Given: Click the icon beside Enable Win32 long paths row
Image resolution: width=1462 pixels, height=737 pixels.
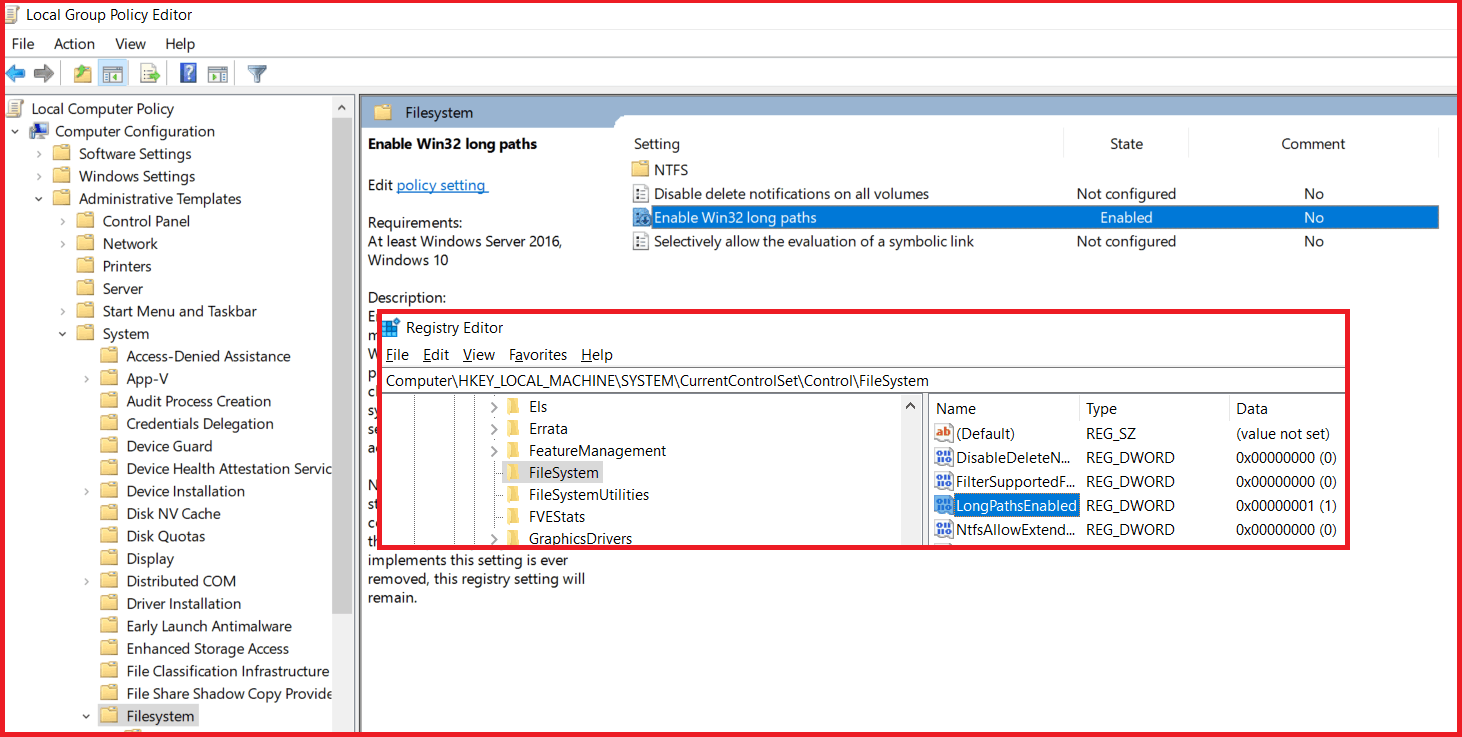Looking at the screenshot, I should click(642, 217).
